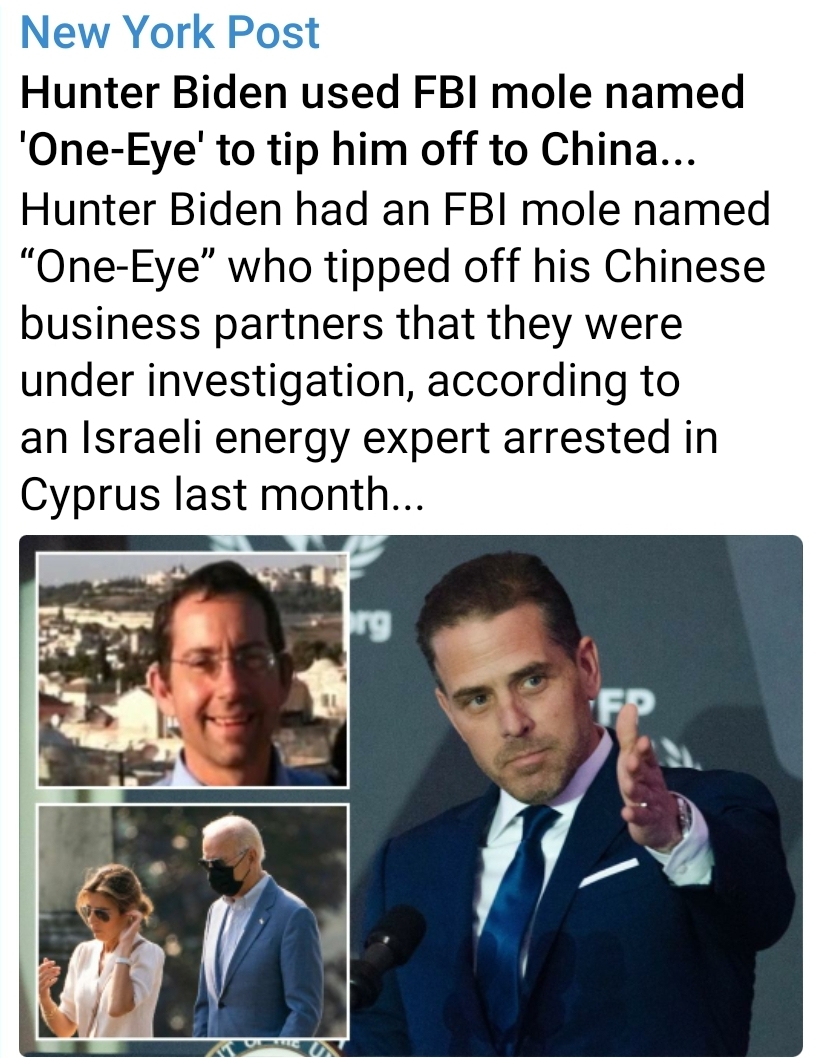
Task: Open the large article preview image
Action: point(411,793)
